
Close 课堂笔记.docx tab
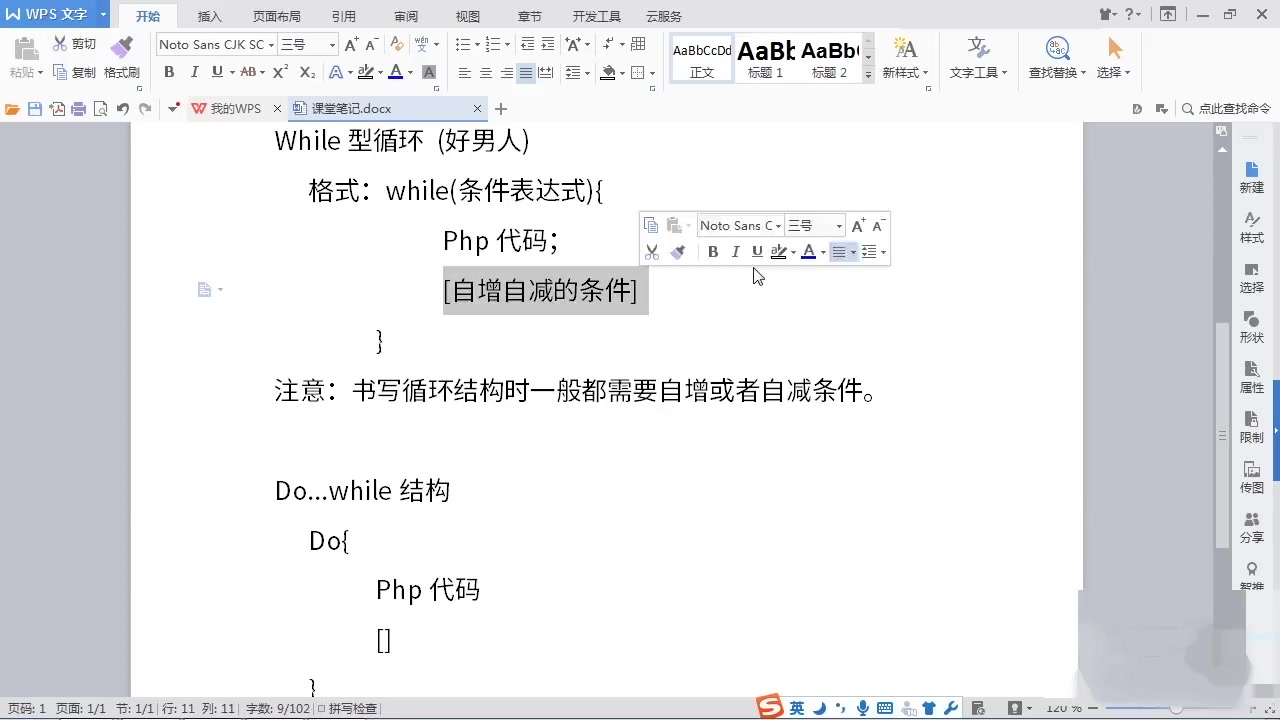(477, 108)
